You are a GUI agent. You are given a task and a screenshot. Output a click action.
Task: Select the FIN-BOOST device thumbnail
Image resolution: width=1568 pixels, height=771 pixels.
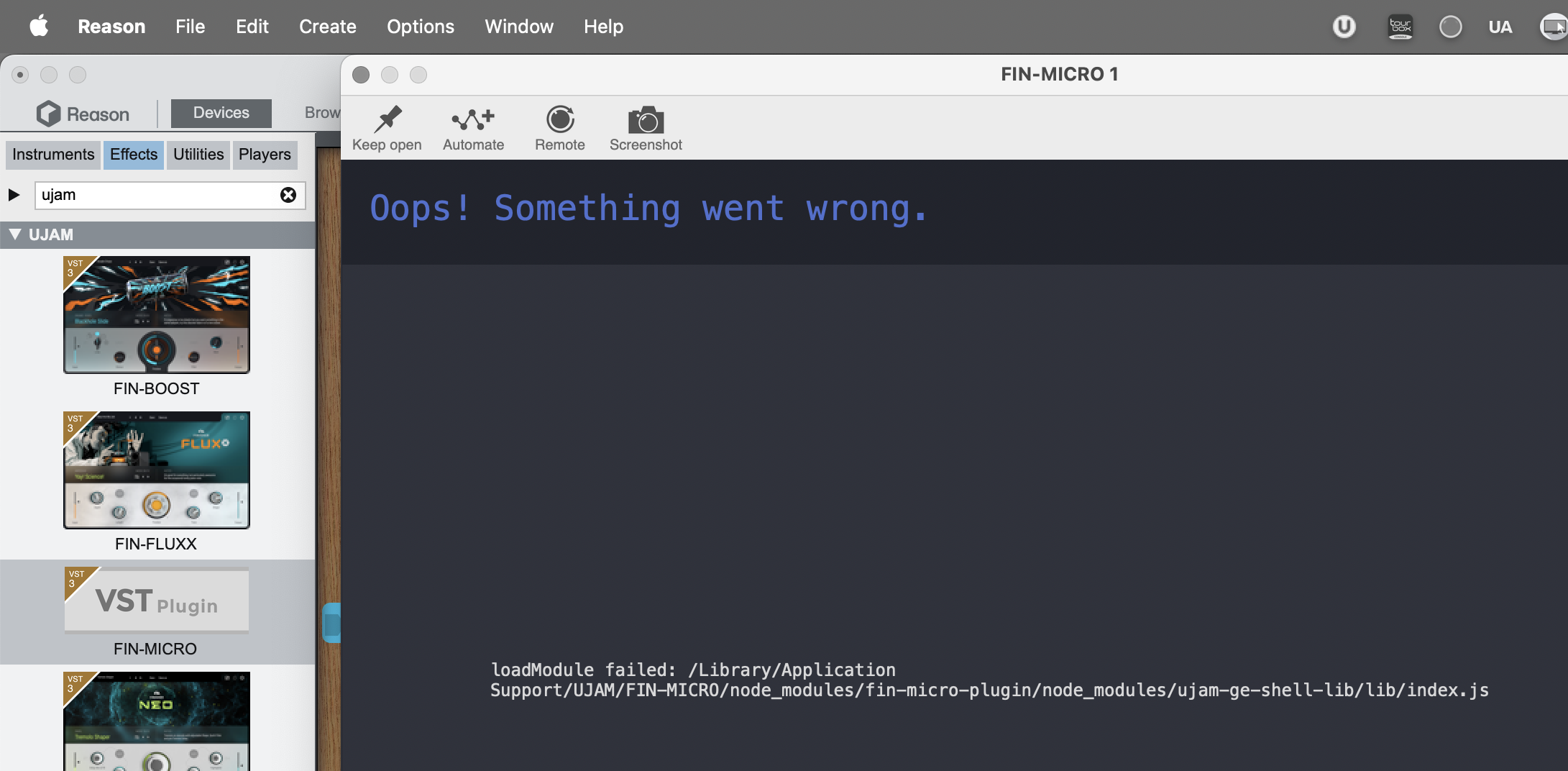point(157,315)
